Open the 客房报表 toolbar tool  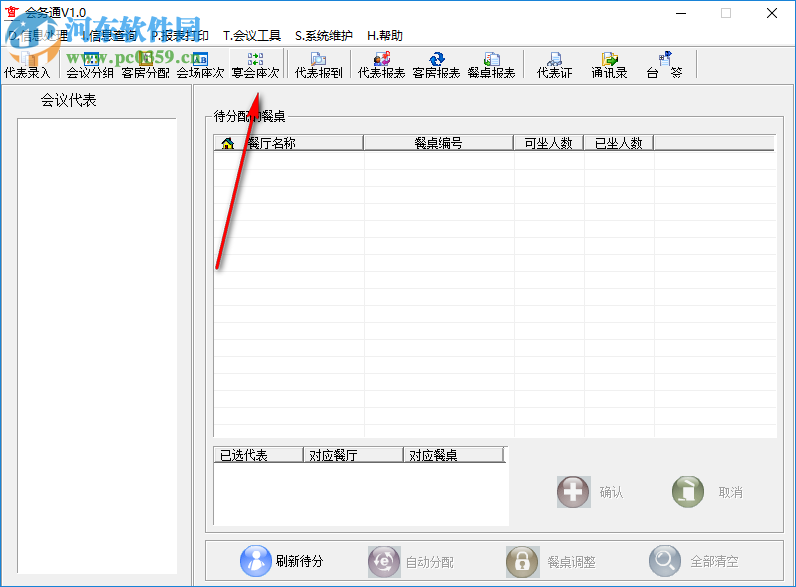pos(437,64)
